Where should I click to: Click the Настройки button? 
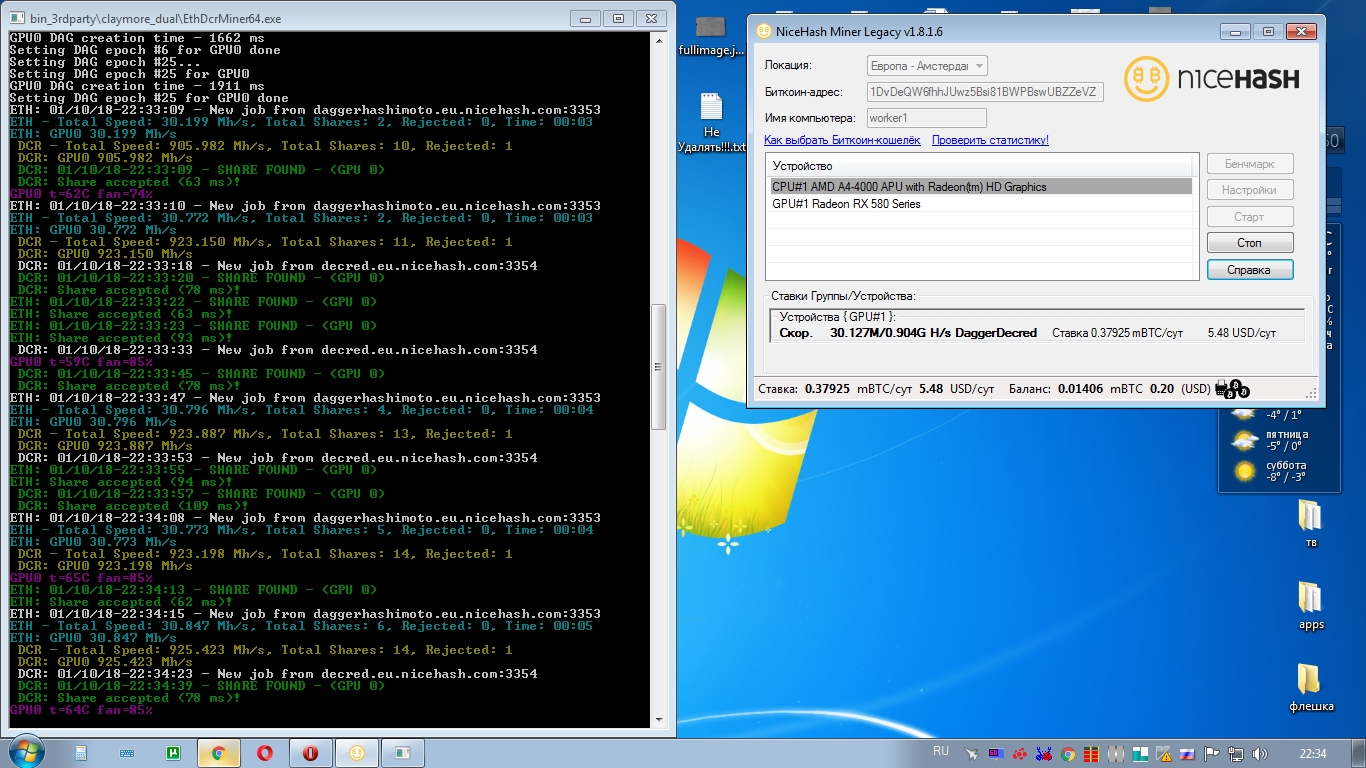1250,190
